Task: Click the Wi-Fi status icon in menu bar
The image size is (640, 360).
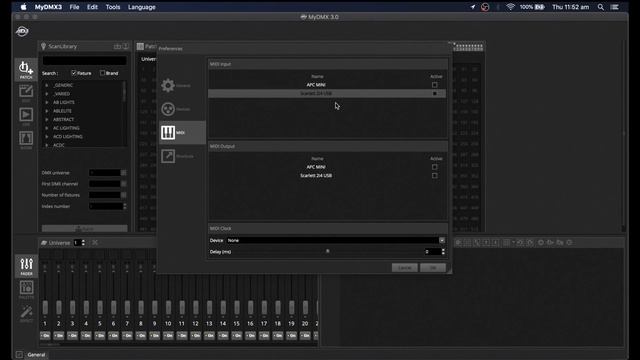Action: pos(510,7)
